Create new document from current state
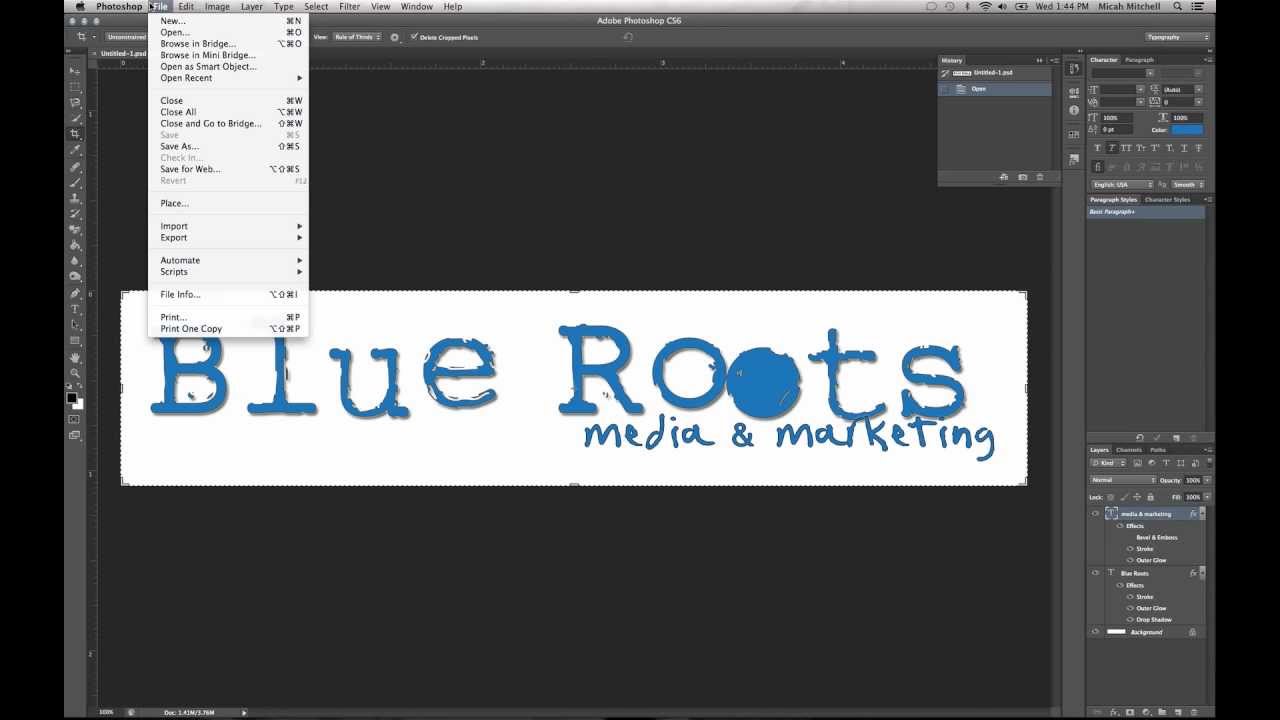This screenshot has width=1280, height=720. point(1003,177)
